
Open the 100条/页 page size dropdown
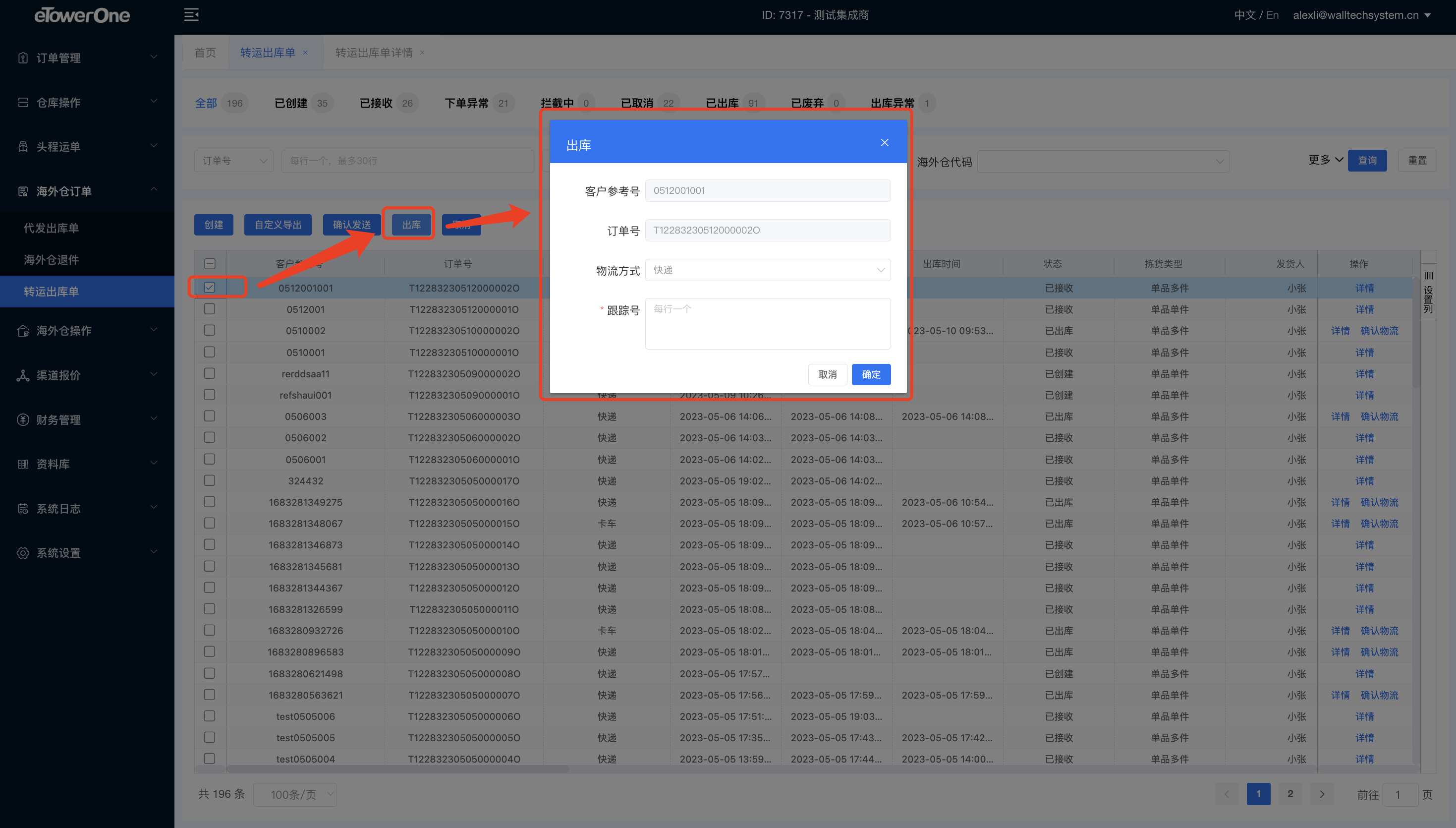point(294,794)
